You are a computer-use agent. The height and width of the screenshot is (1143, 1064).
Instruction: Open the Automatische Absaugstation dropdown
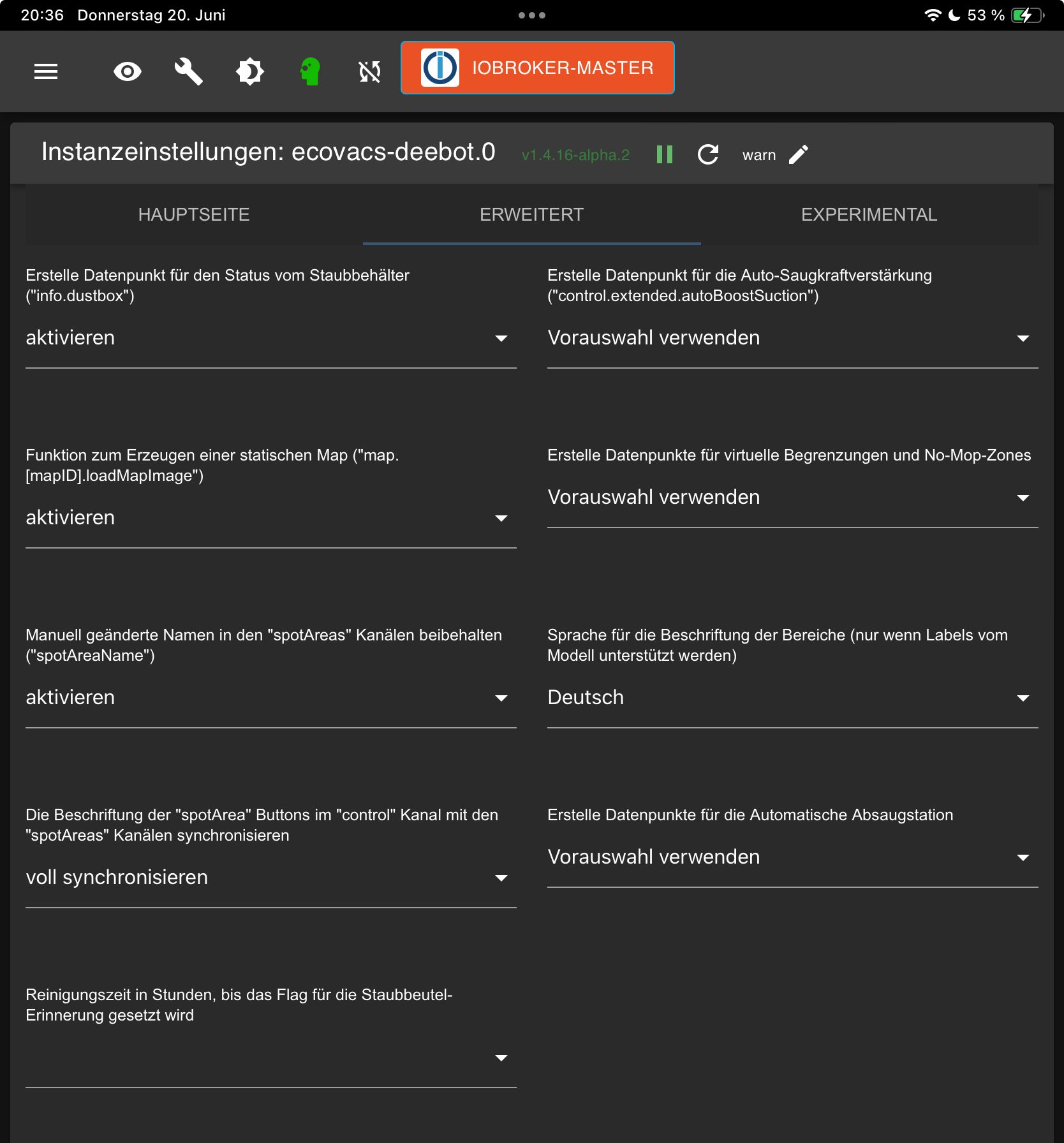coord(793,857)
